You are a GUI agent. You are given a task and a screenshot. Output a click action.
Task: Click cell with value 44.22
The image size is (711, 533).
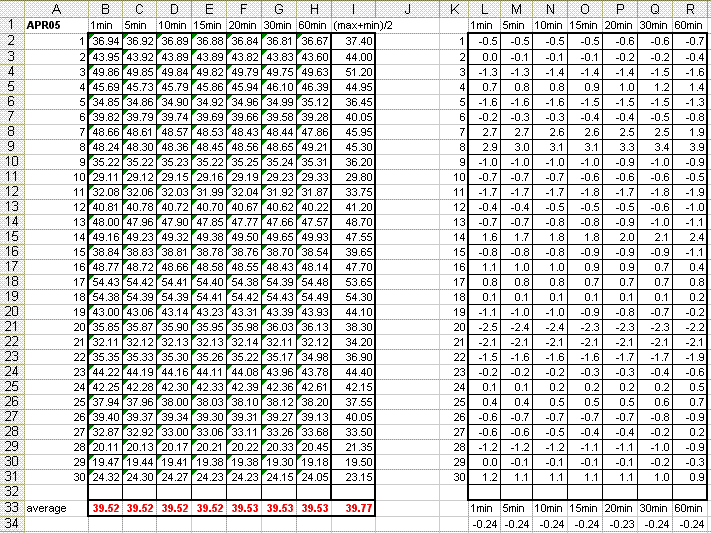pyautogui.click(x=105, y=372)
